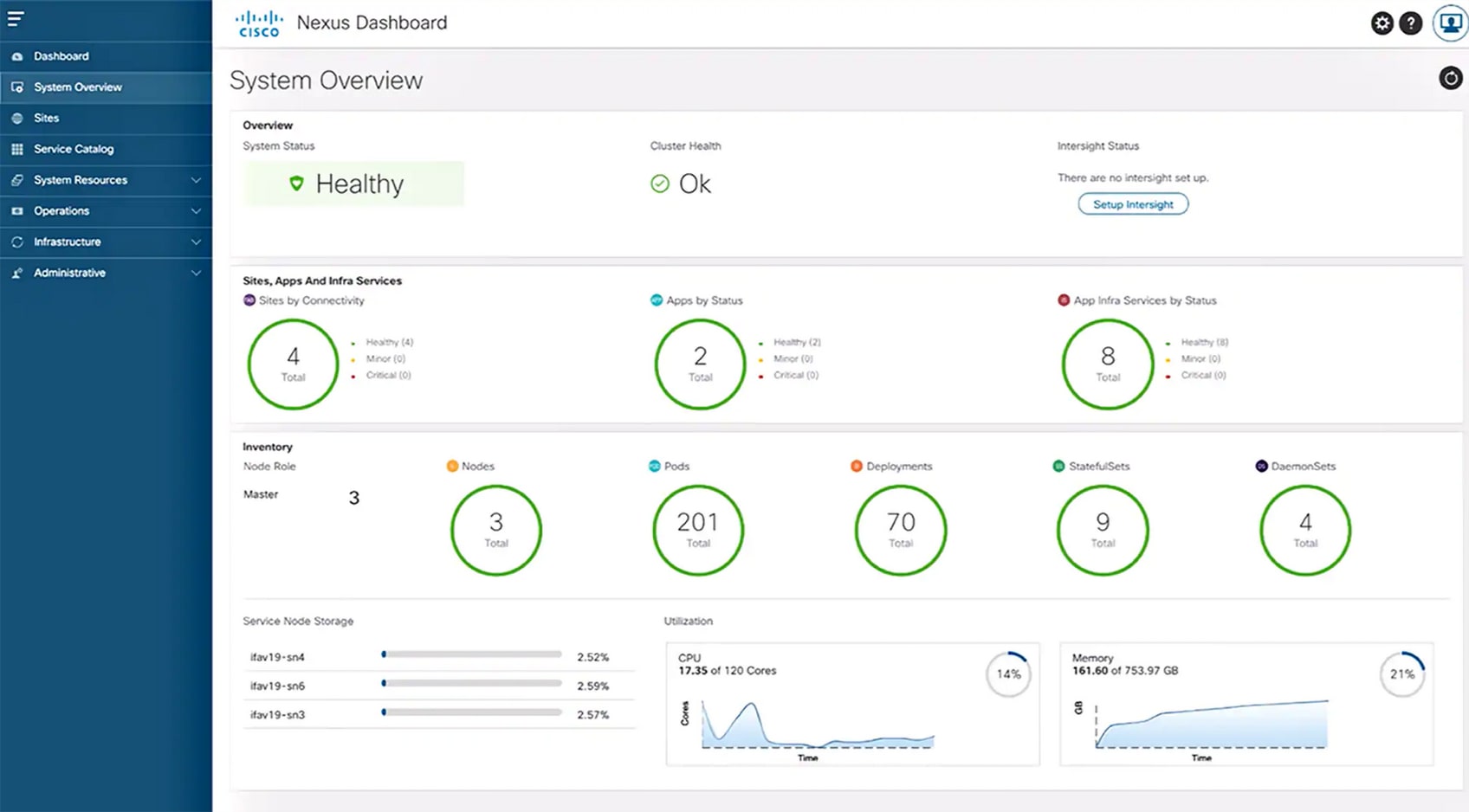This screenshot has height=812, width=1469.
Task: Open Sites in the sidebar
Action: [106, 119]
